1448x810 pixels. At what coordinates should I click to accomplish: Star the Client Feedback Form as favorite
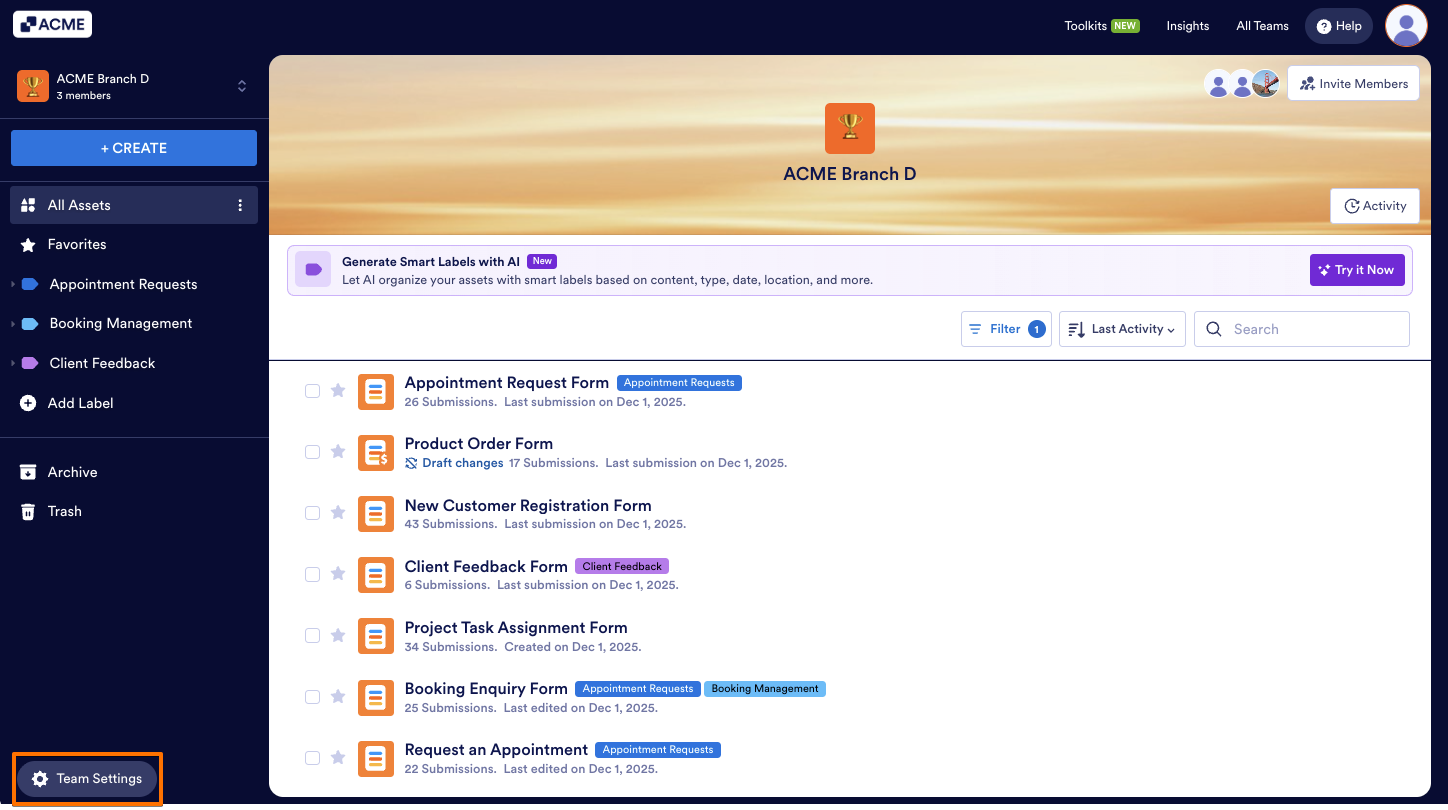pyautogui.click(x=338, y=574)
